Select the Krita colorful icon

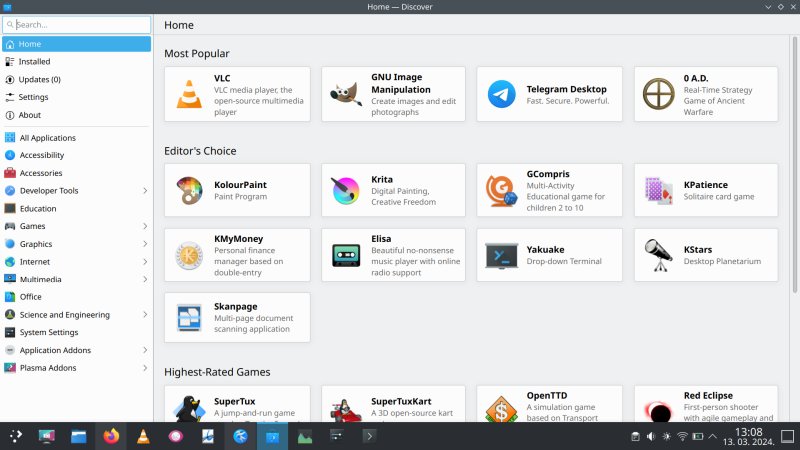[345, 191]
